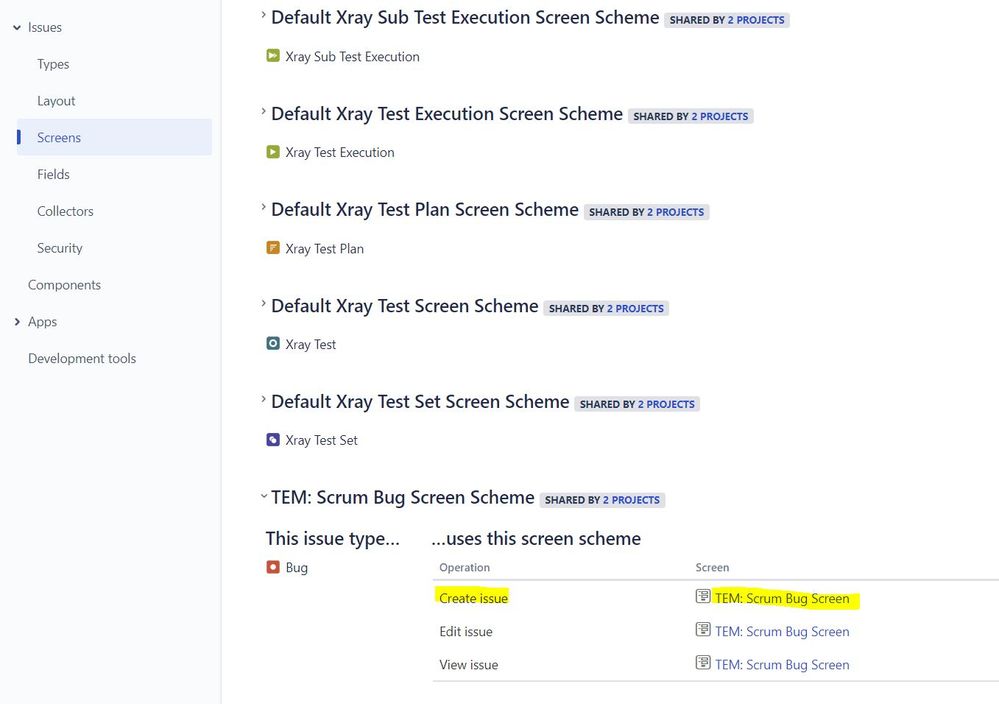Open Apps in the sidebar
This screenshot has height=704, width=999.
point(43,322)
